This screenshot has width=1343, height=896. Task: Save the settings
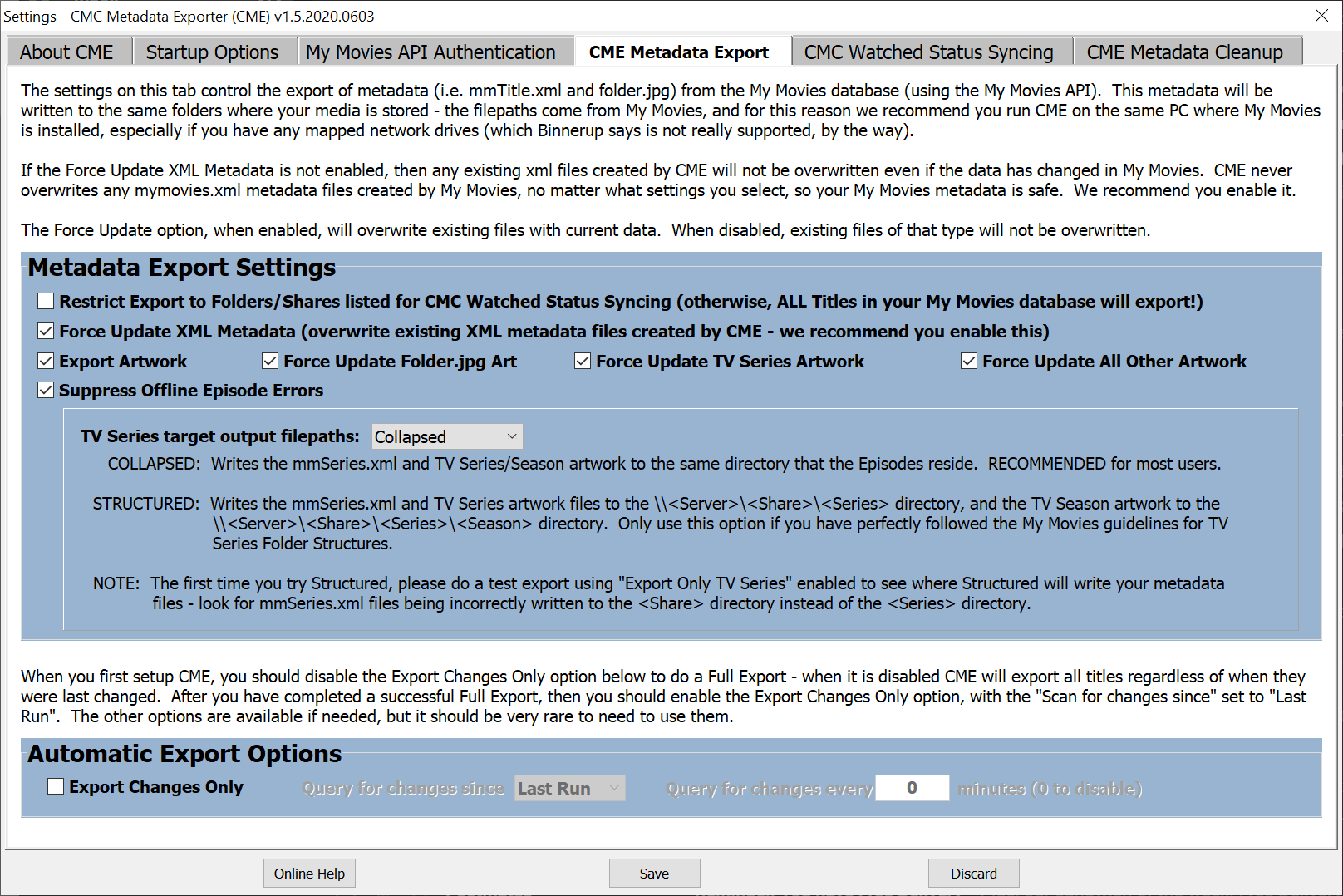(x=654, y=874)
